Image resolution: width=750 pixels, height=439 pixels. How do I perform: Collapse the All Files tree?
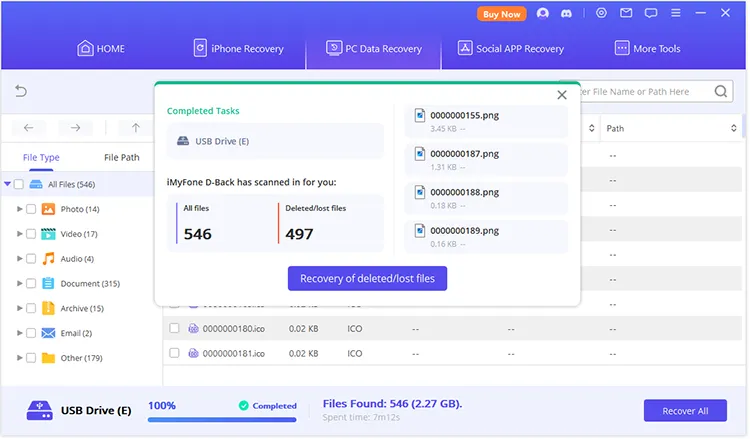tap(7, 184)
